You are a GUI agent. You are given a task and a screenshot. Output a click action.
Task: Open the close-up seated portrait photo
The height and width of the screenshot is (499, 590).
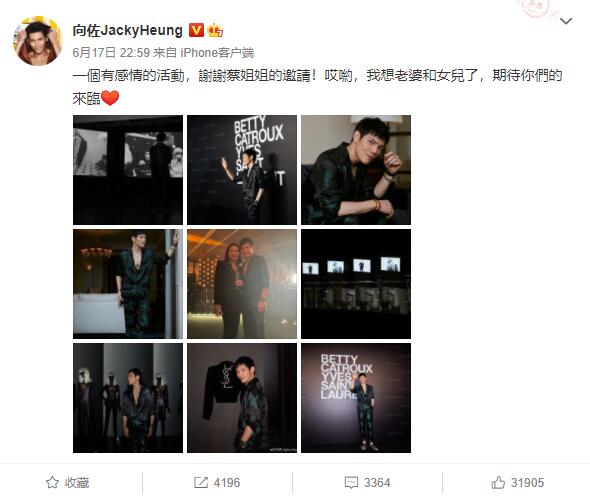pyautogui.click(x=356, y=170)
